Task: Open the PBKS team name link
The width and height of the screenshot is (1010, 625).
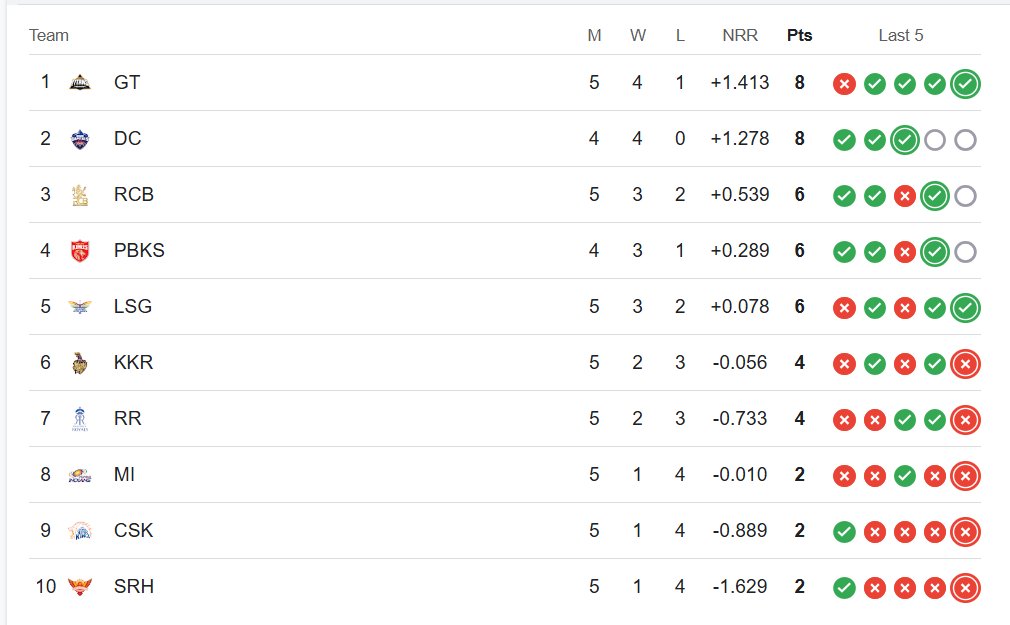Action: (x=139, y=250)
